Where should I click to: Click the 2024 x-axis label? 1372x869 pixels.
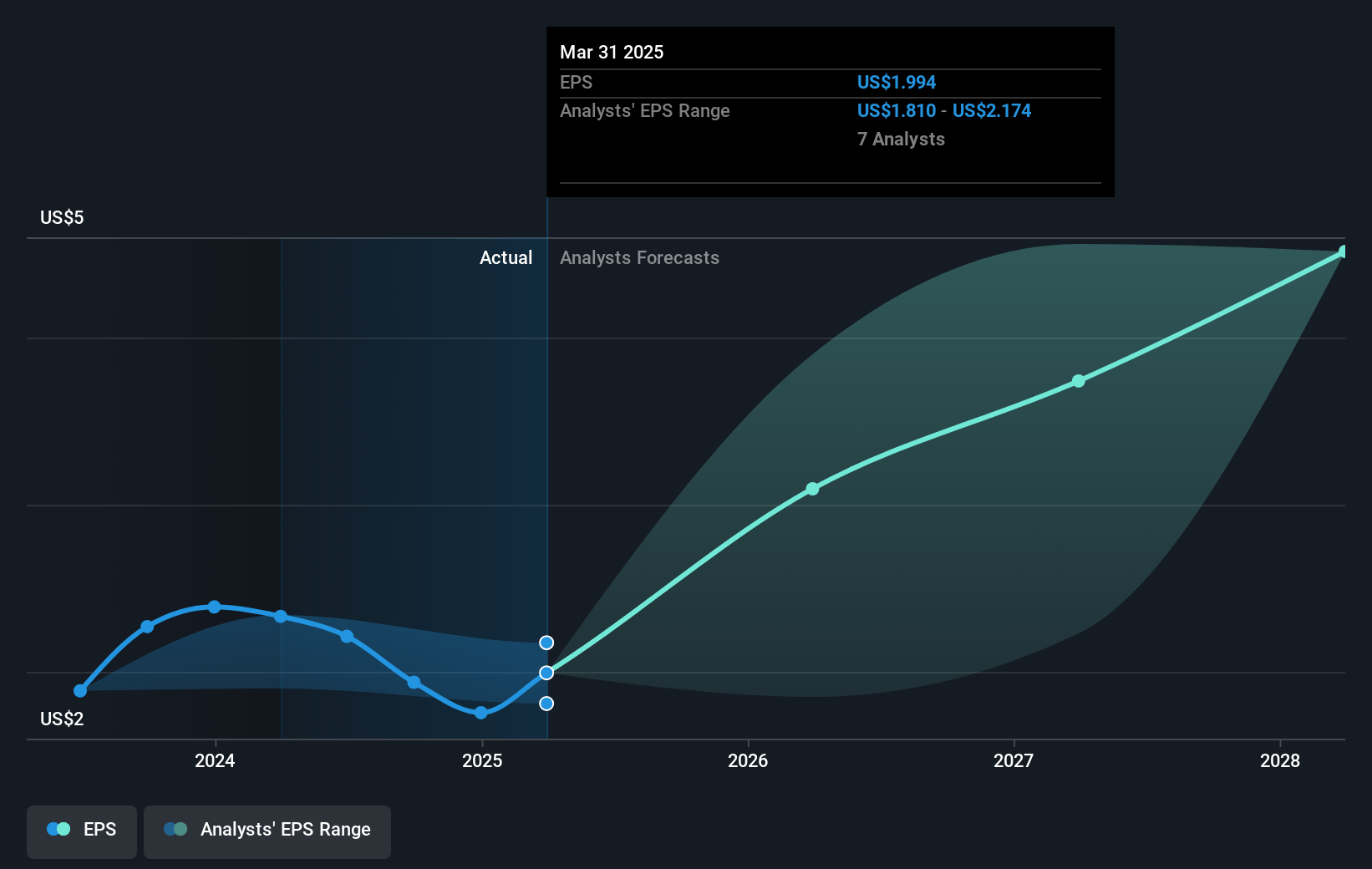tap(215, 760)
